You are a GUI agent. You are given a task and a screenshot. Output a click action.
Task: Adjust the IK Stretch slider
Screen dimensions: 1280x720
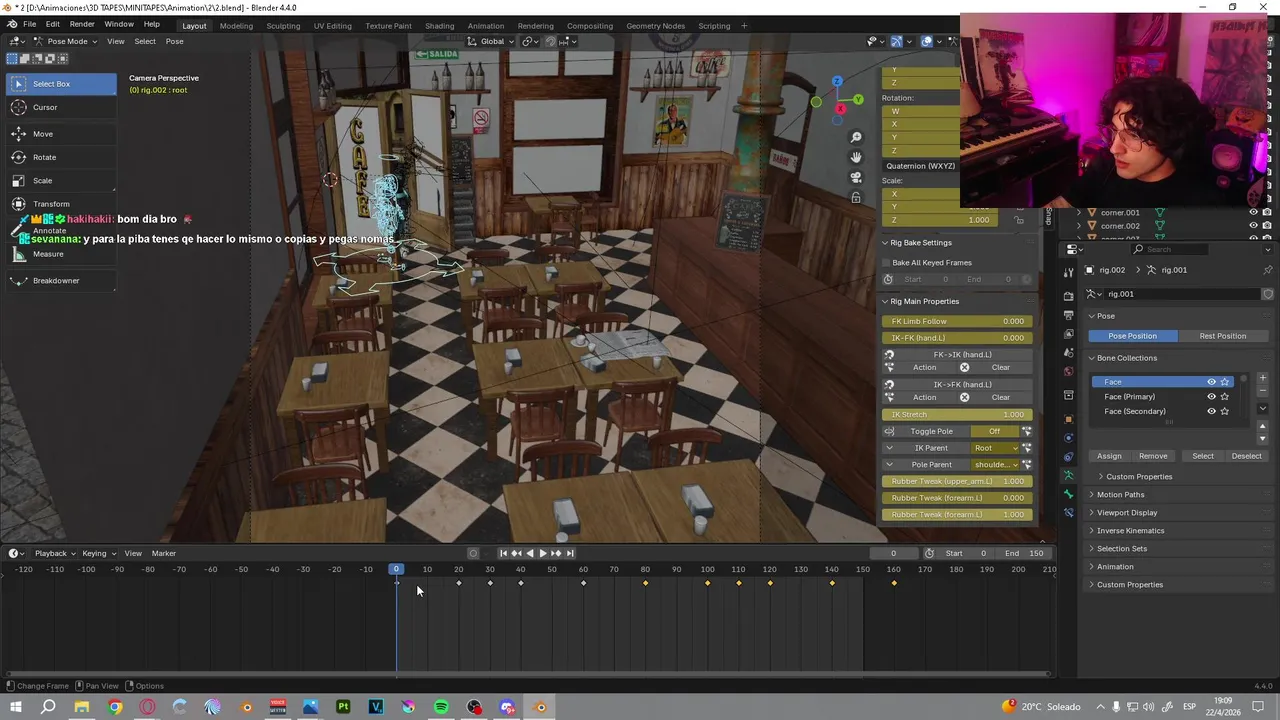click(x=957, y=414)
